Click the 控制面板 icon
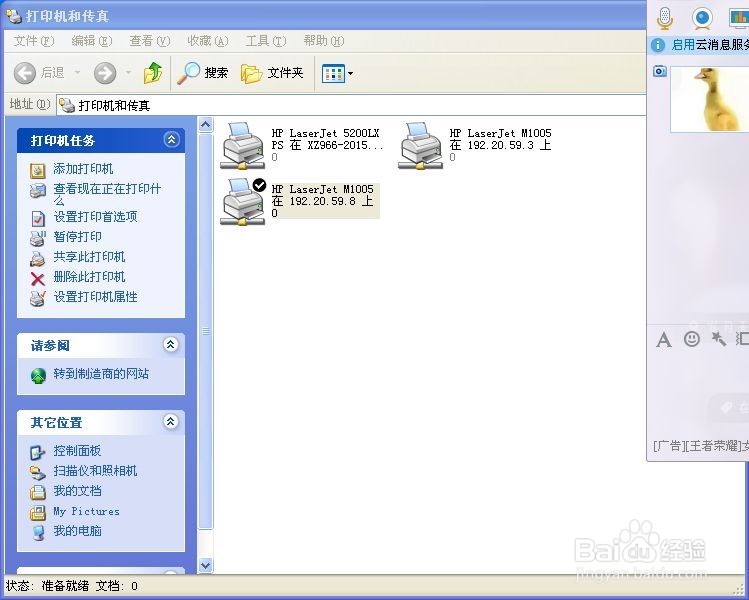This screenshot has height=600, width=749. [x=38, y=452]
